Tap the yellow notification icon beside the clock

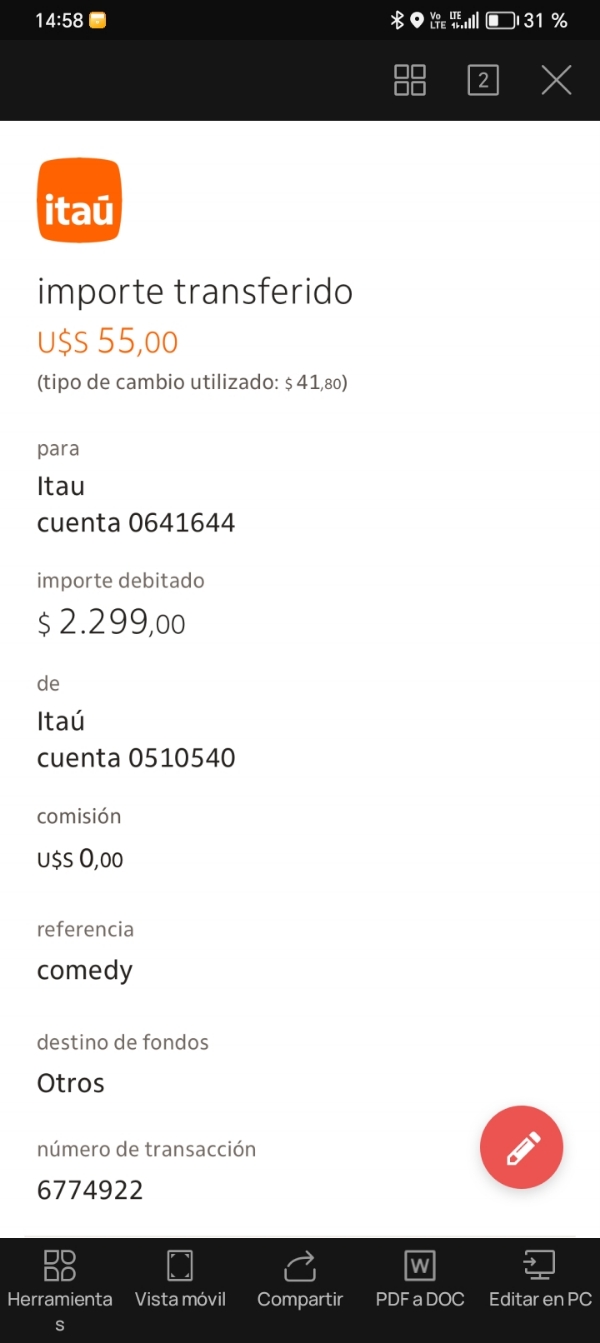pyautogui.click(x=98, y=20)
